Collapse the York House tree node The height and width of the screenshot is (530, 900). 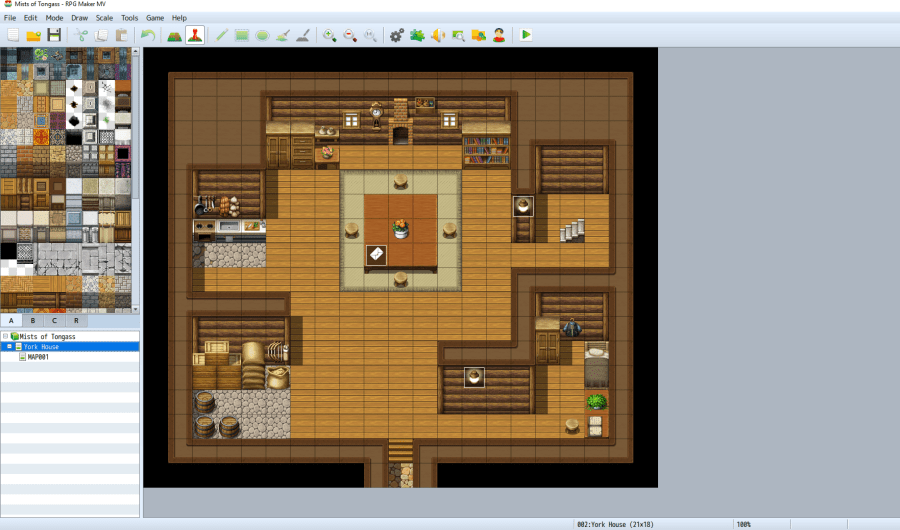[9, 347]
